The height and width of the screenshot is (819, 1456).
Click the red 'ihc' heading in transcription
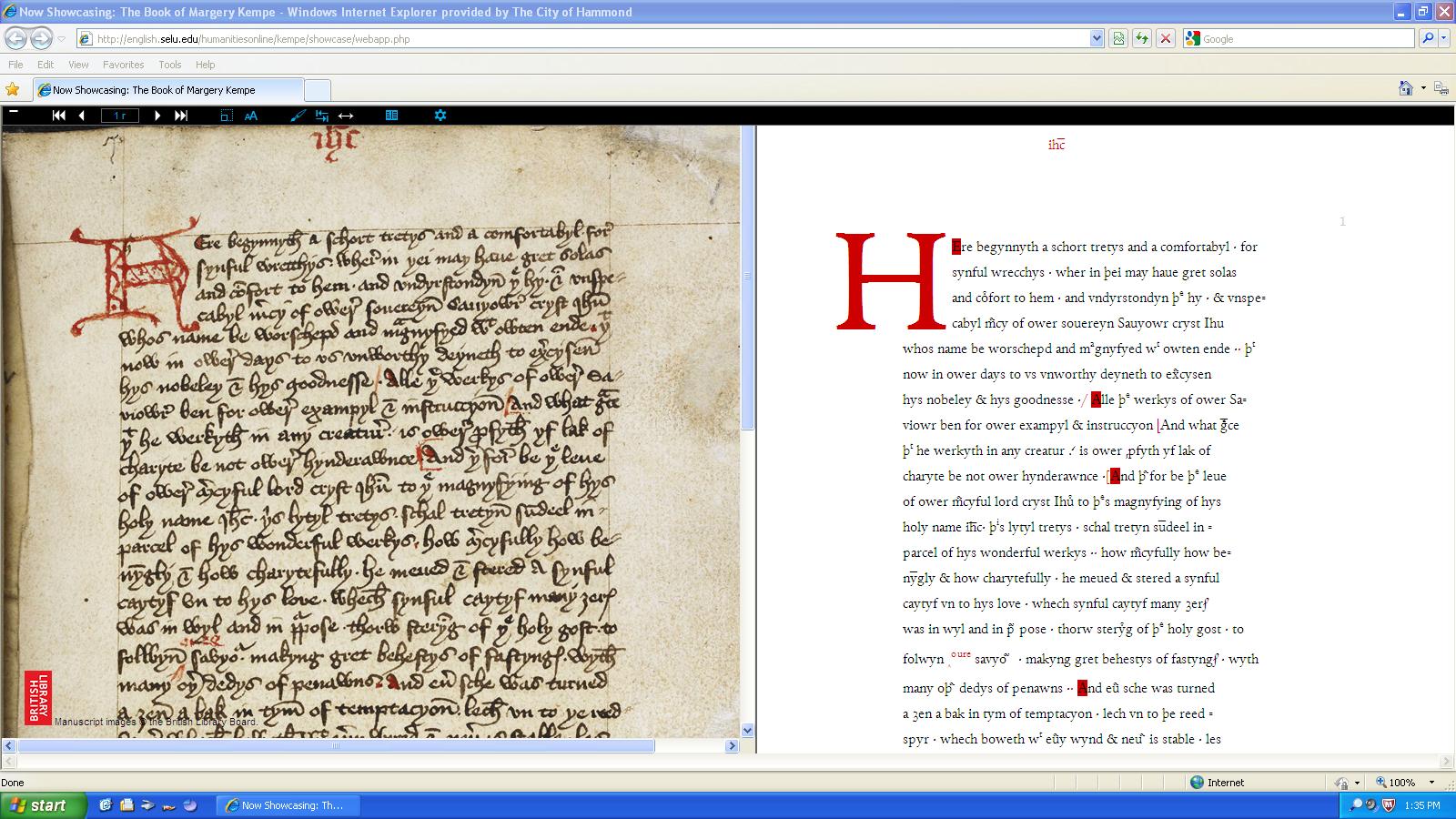point(1057,145)
